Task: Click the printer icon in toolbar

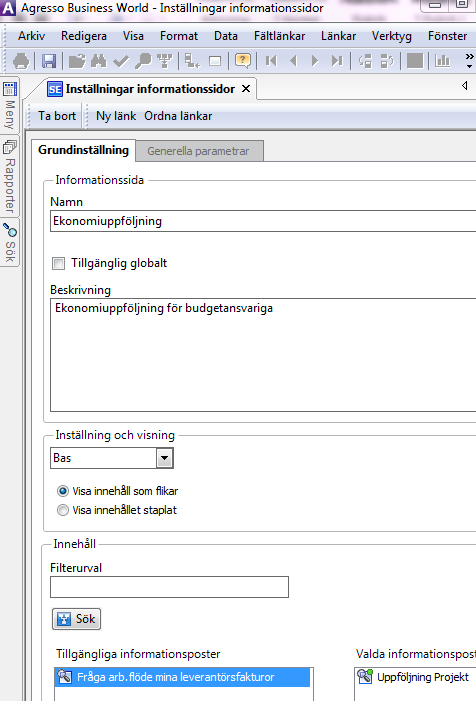Action: [21, 60]
